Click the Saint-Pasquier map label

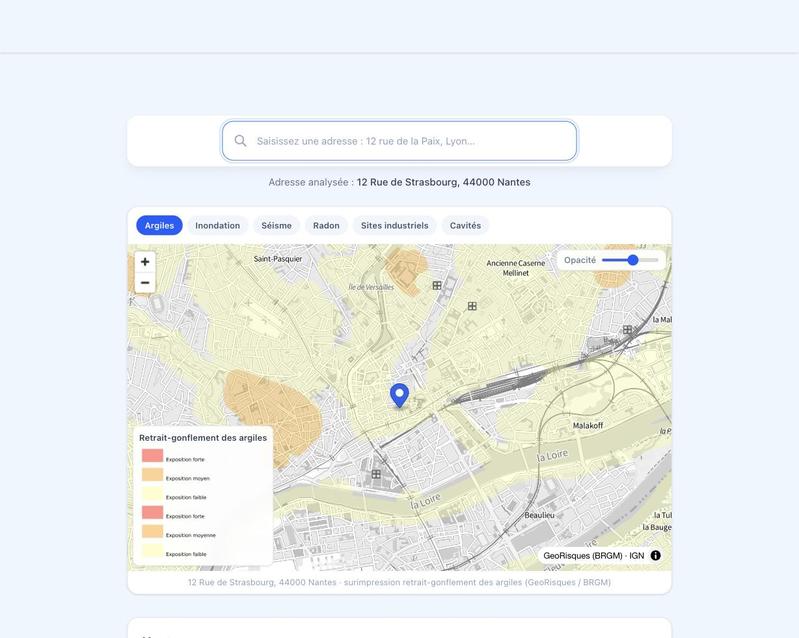[278, 259]
